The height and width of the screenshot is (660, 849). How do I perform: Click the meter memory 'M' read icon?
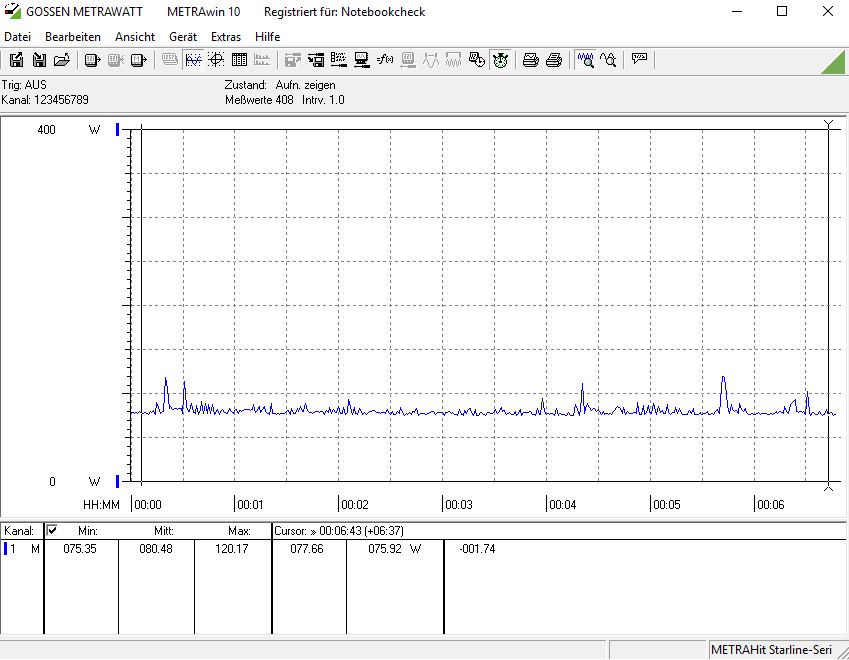point(139,60)
